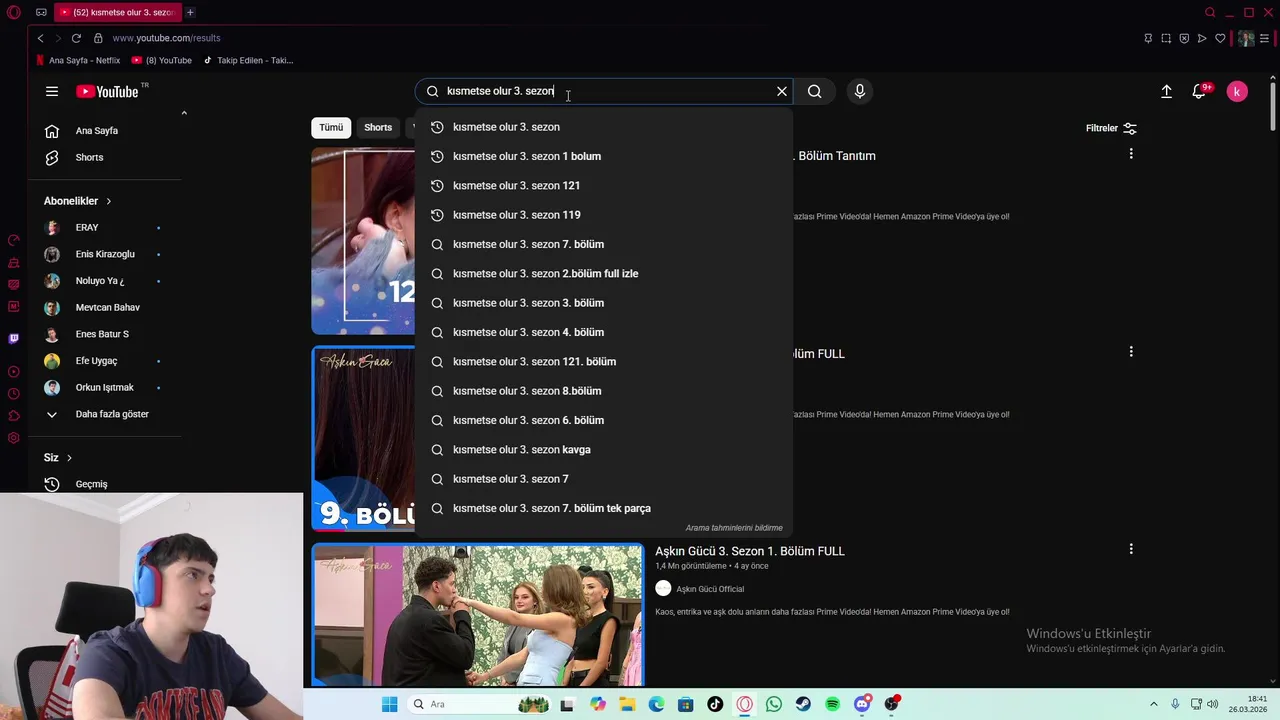Open Enes Batur S channel

[x=104, y=334]
